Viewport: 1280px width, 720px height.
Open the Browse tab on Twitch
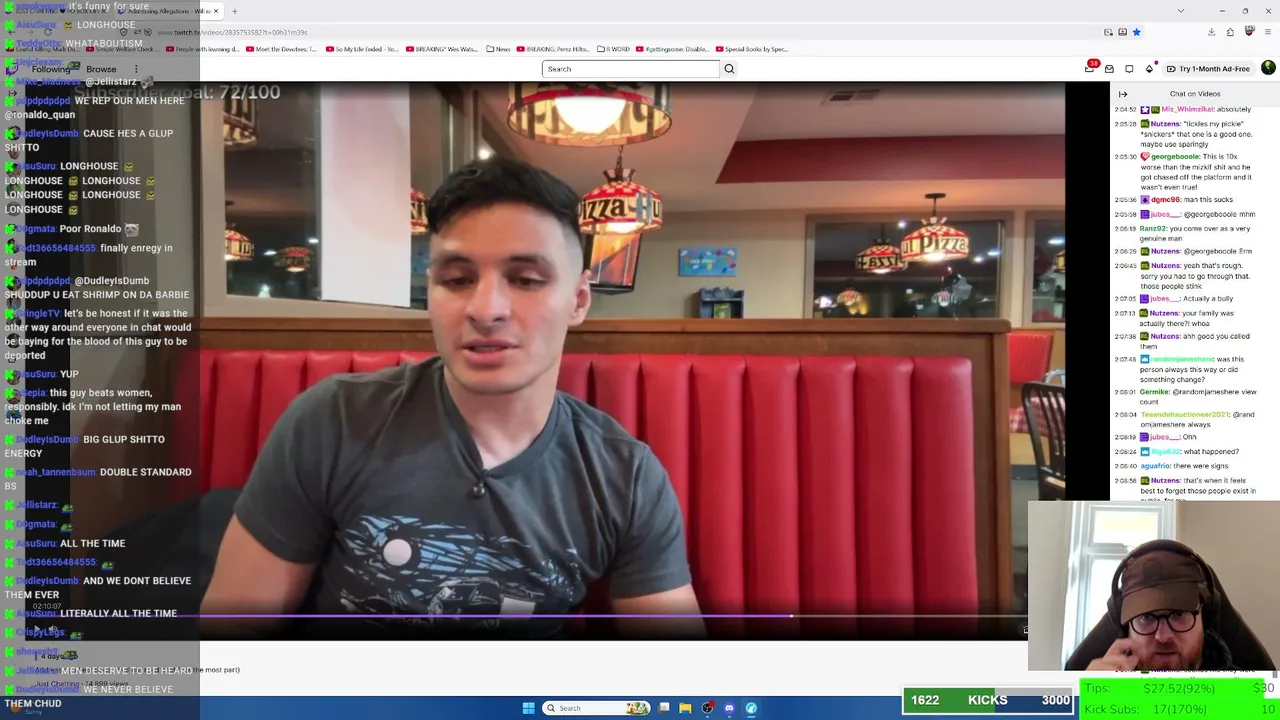(101, 69)
